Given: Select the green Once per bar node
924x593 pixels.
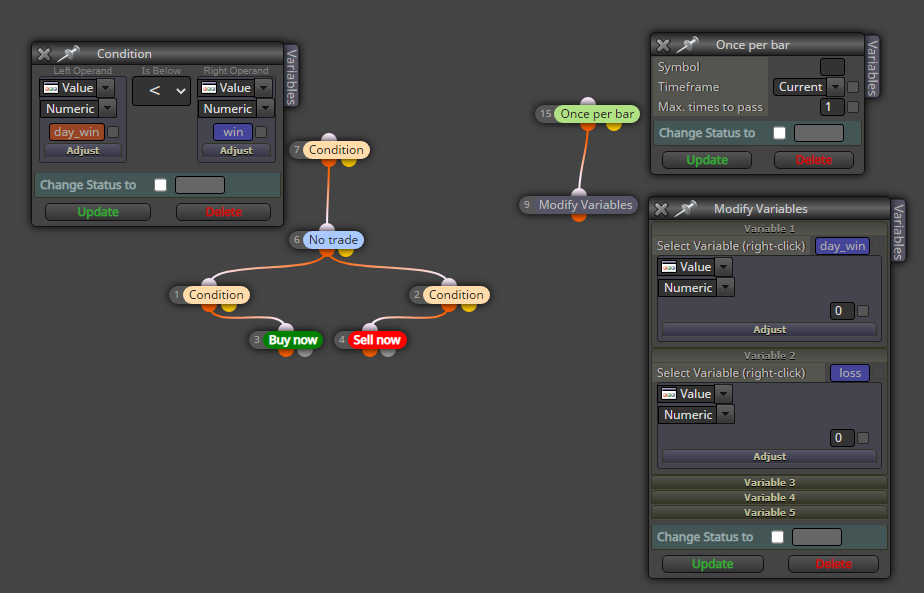Looking at the screenshot, I should 597,114.
